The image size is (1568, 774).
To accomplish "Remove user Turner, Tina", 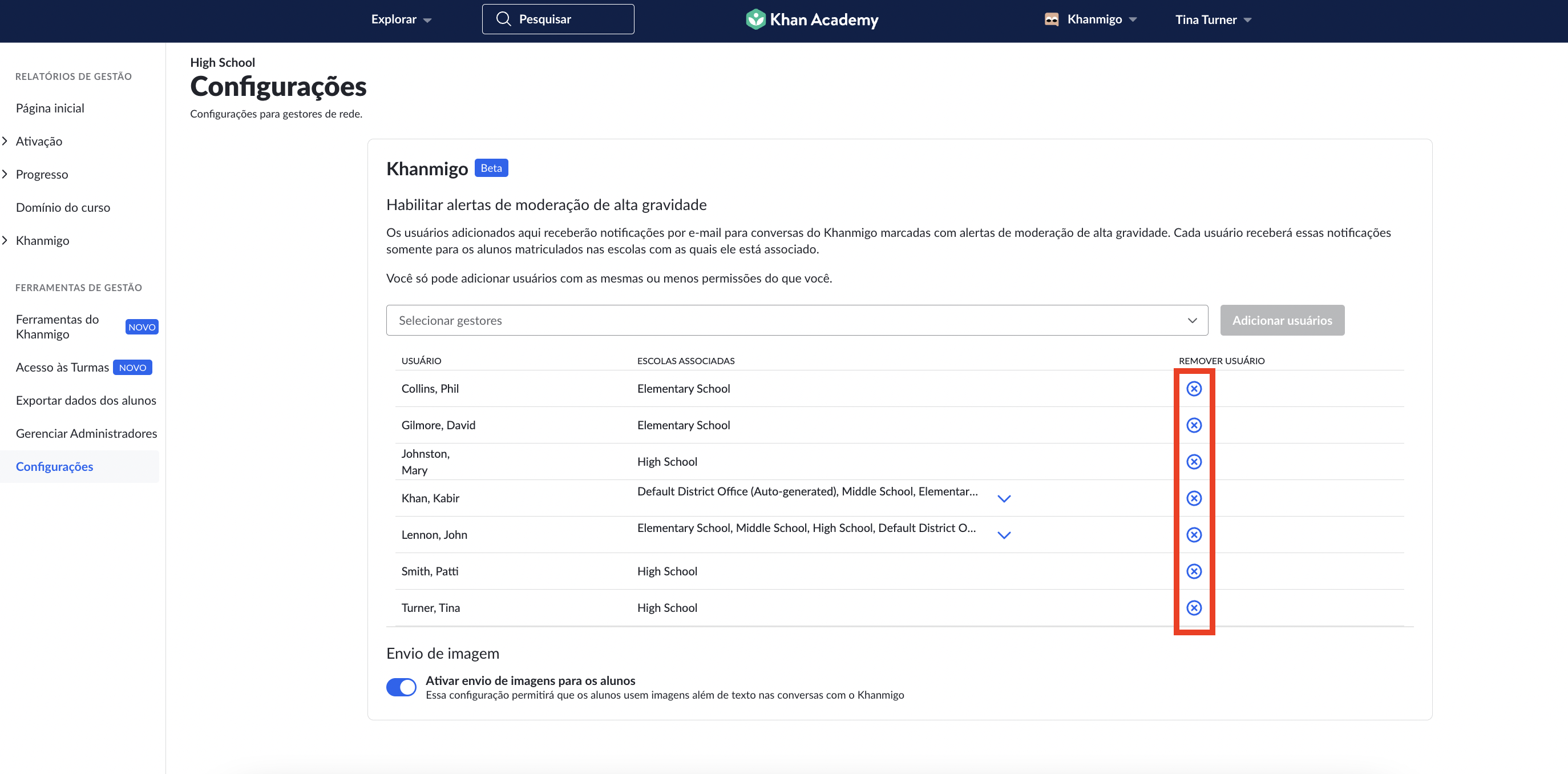I will (1194, 608).
